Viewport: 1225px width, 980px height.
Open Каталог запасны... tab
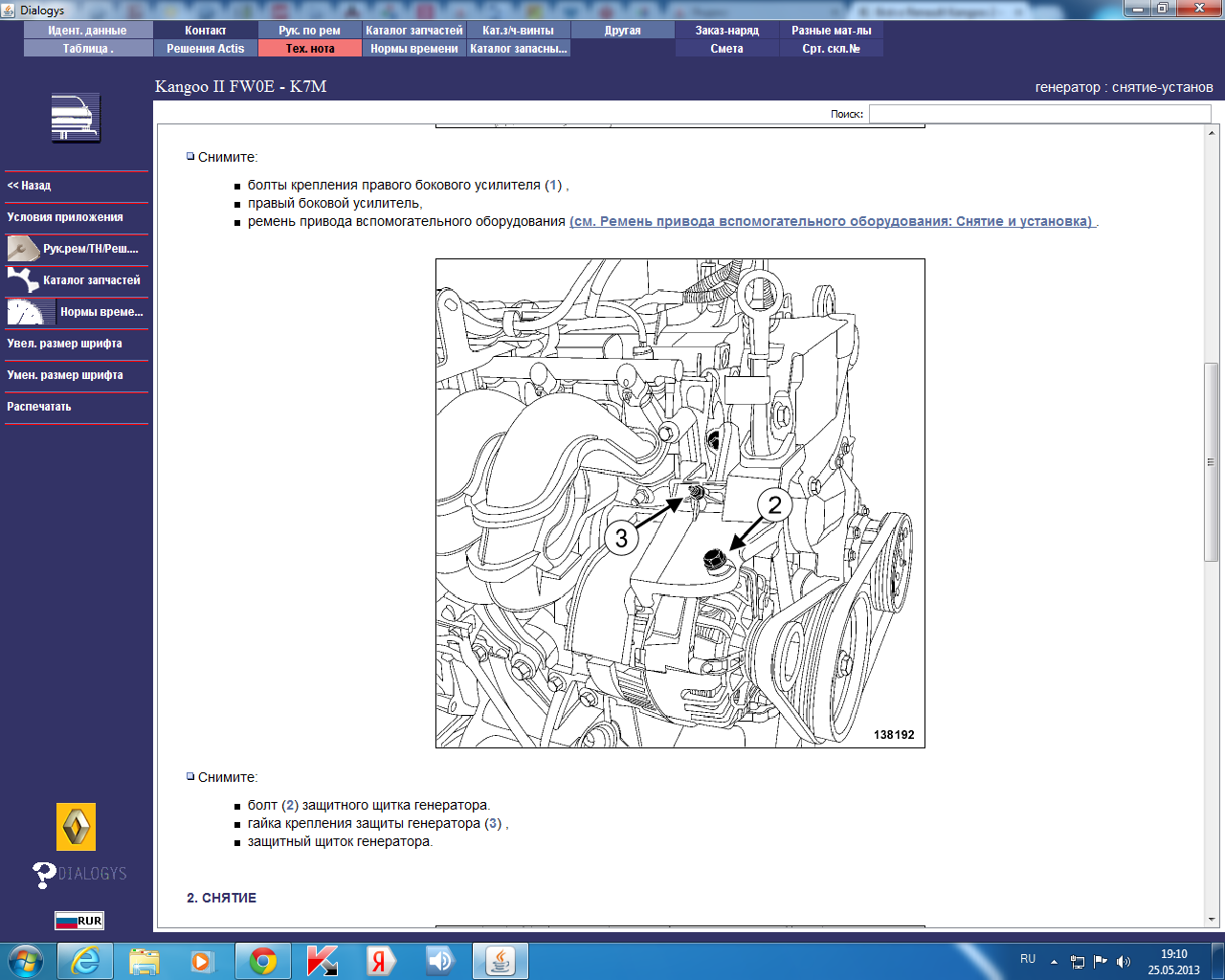(519, 49)
